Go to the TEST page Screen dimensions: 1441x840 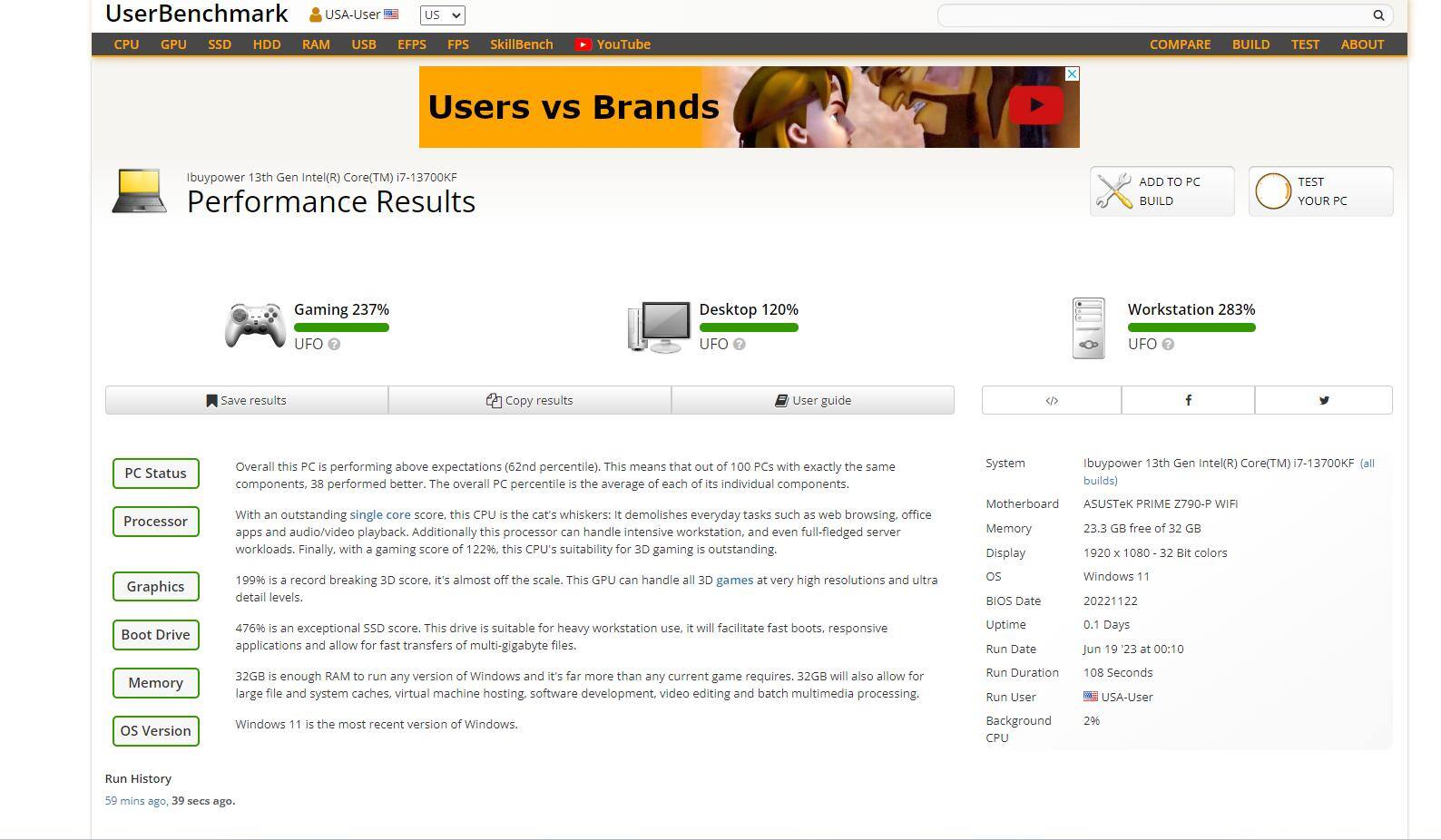[1305, 44]
